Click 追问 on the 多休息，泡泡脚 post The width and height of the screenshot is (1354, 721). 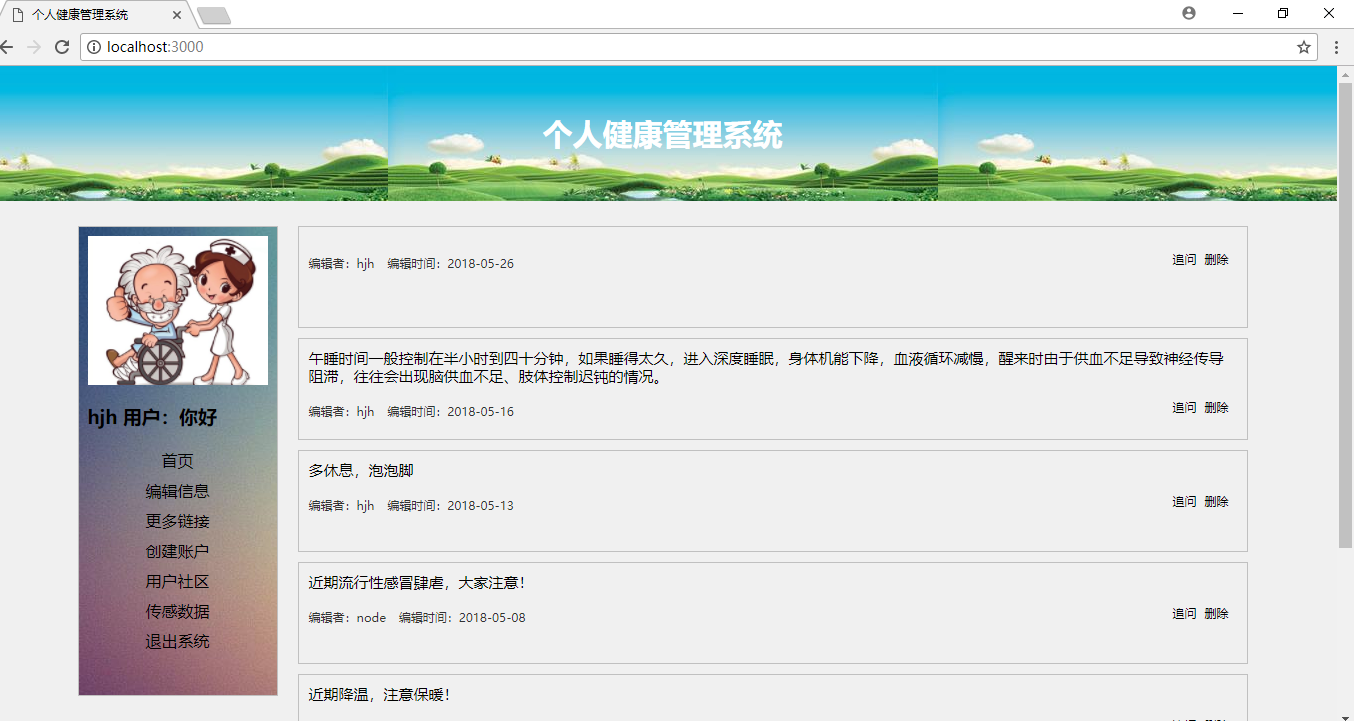tap(1184, 502)
